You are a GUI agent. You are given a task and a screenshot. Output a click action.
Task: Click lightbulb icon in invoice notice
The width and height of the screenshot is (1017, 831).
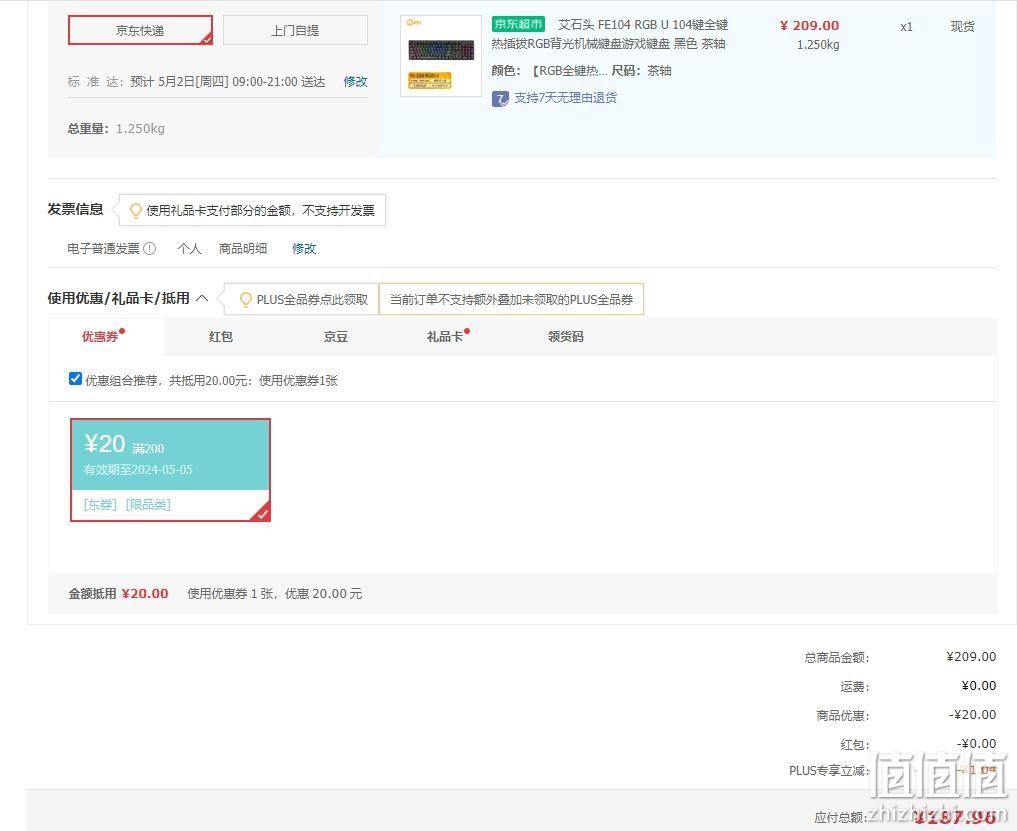[136, 210]
